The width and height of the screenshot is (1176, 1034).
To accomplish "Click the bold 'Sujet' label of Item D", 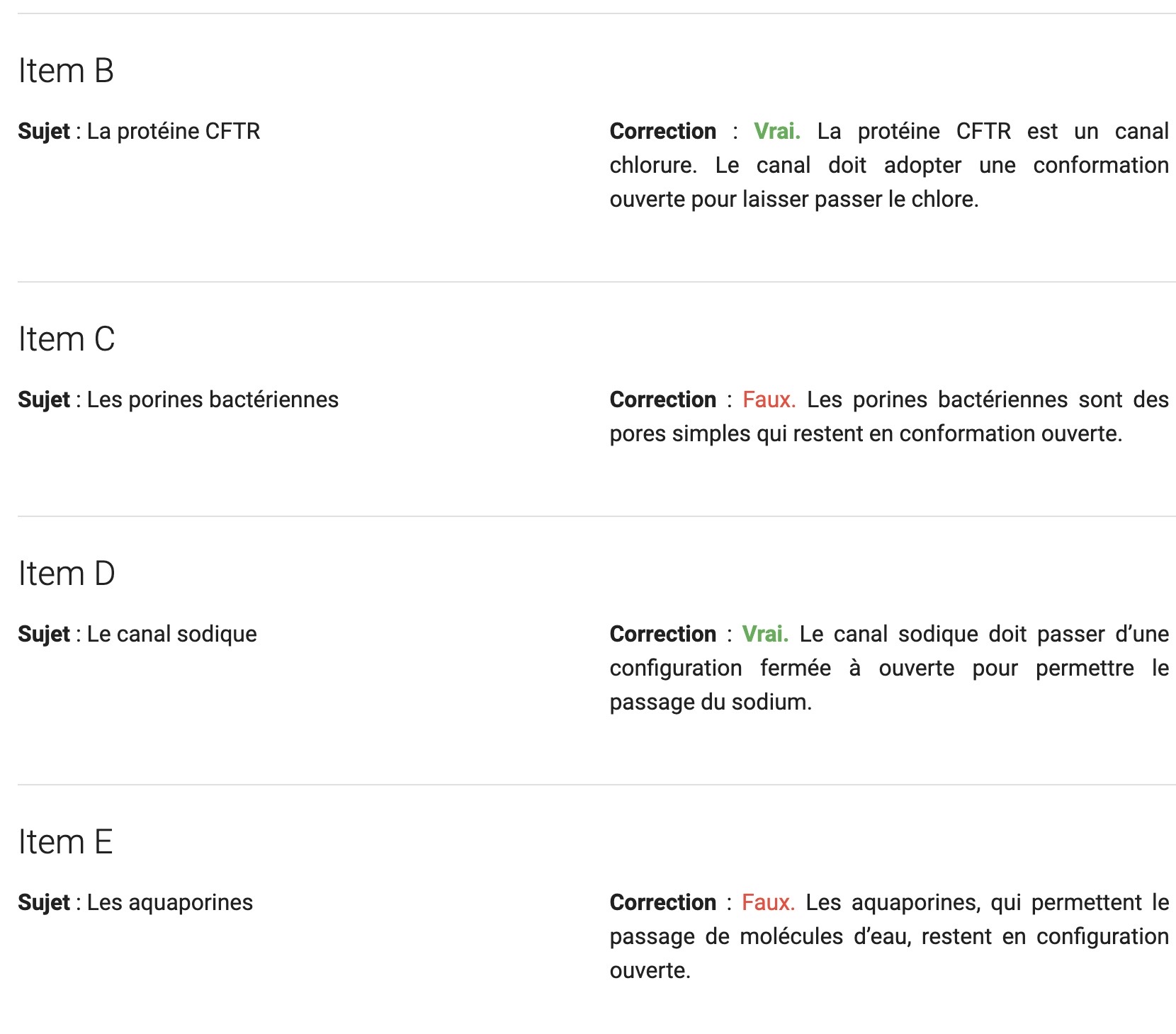I will tap(44, 635).
